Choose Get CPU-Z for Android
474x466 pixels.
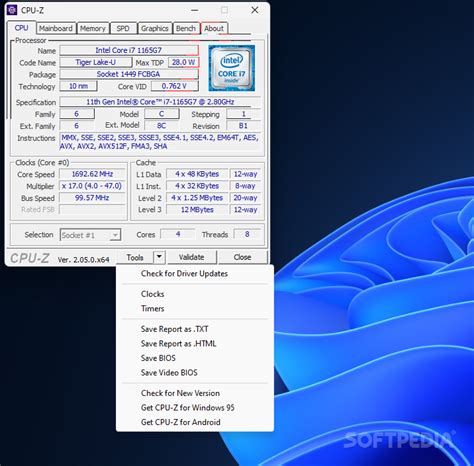(x=181, y=422)
